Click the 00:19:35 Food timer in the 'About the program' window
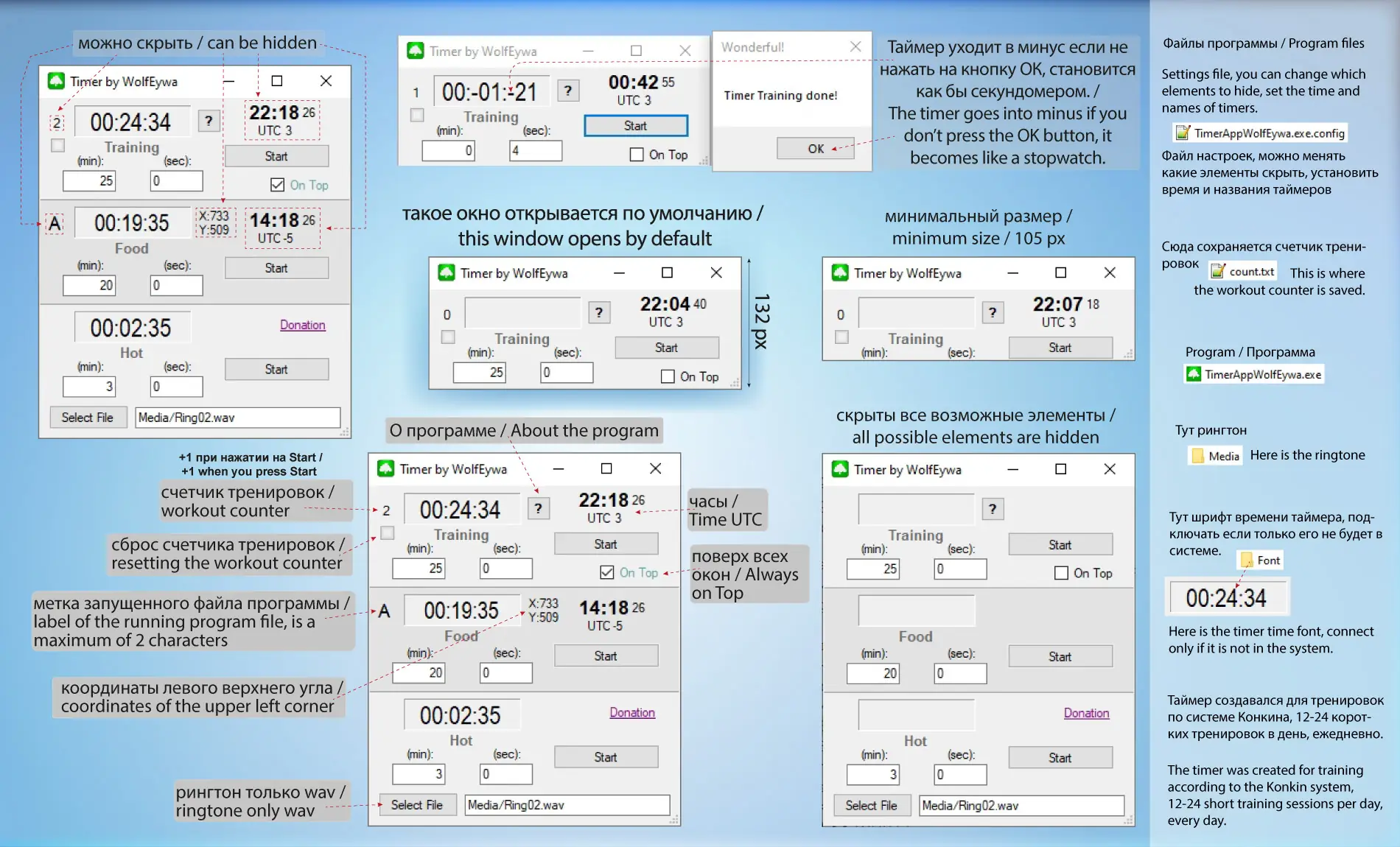The height and width of the screenshot is (847, 1400). (462, 611)
